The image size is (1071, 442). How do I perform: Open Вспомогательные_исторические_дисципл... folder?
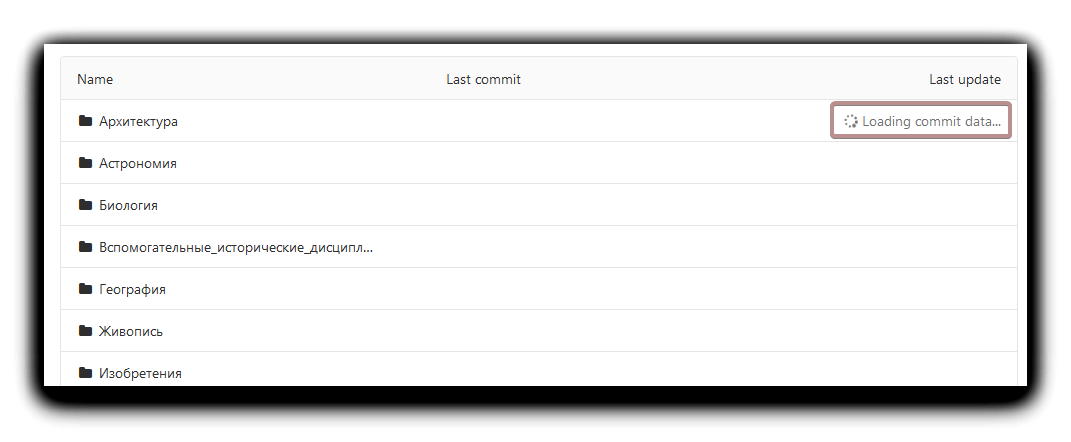coord(236,247)
